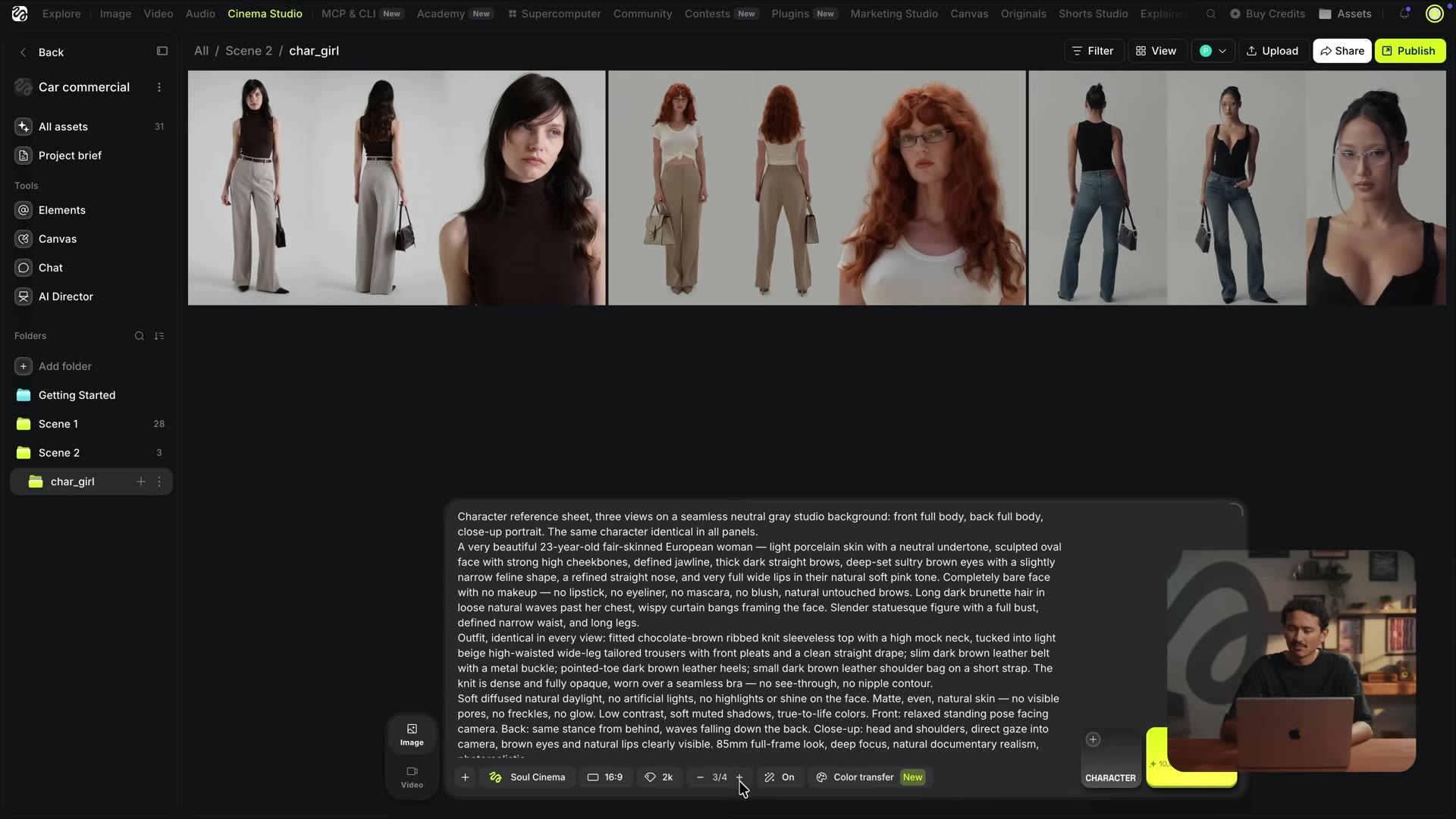The width and height of the screenshot is (1456, 819).
Task: Open Car commercial project options (three dots)
Action: pyautogui.click(x=159, y=87)
